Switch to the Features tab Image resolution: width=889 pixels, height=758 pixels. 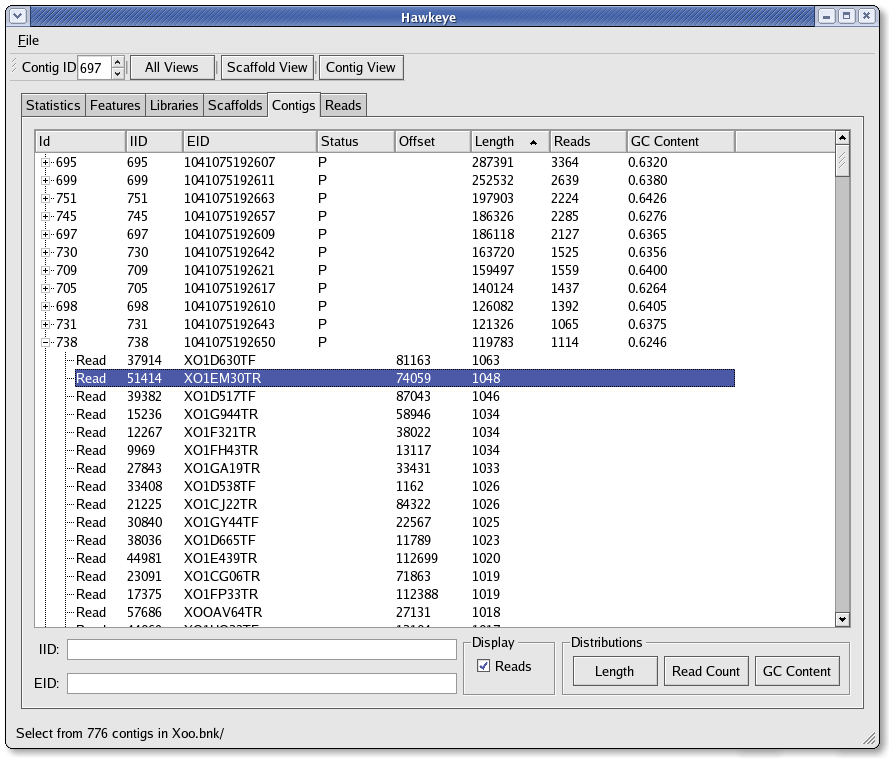(115, 105)
